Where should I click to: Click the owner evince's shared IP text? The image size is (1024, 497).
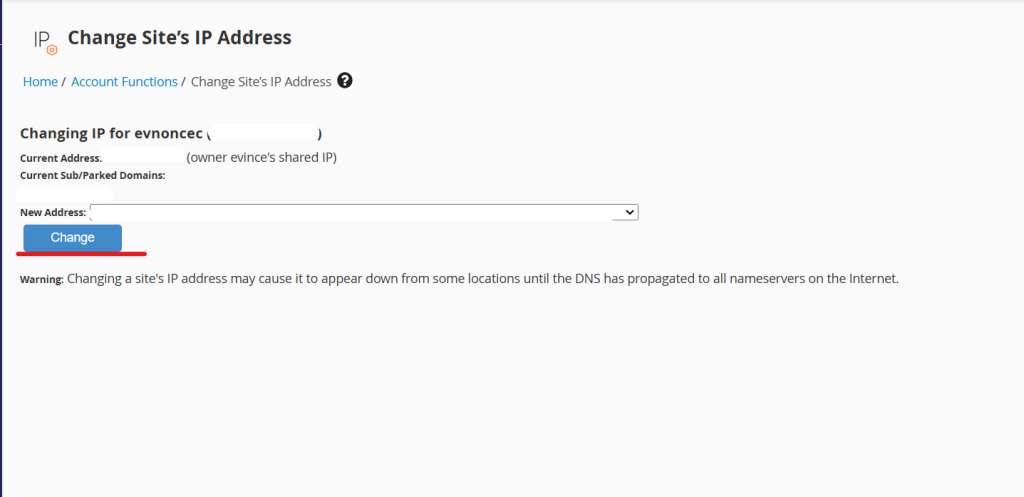pos(262,158)
